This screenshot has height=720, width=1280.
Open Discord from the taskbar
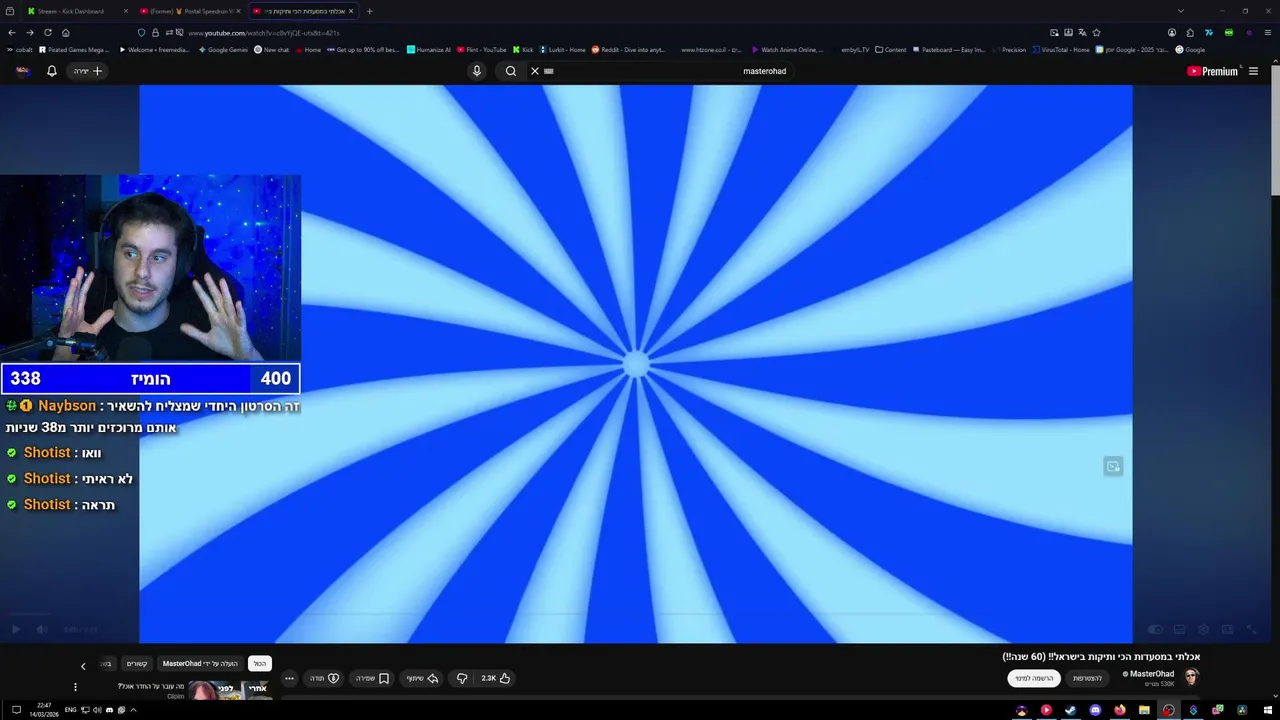pyautogui.click(x=1095, y=710)
